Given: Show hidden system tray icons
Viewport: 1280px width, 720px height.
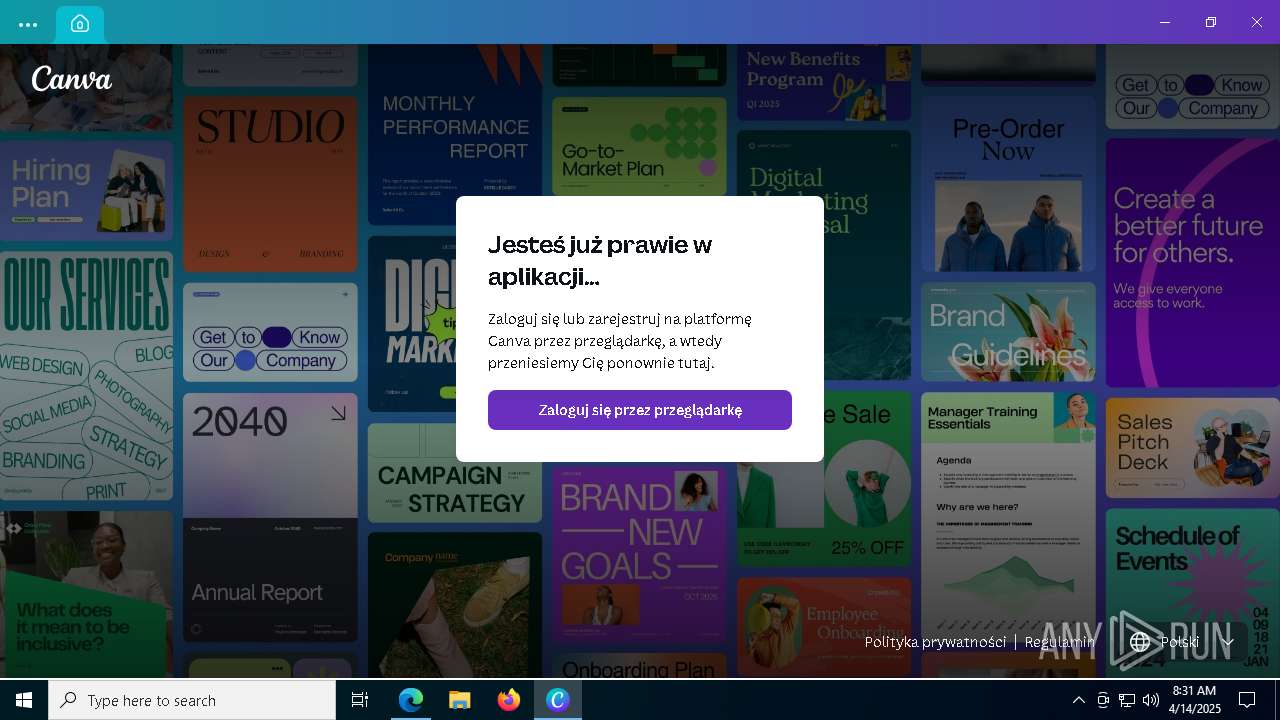Looking at the screenshot, I should click(x=1078, y=700).
